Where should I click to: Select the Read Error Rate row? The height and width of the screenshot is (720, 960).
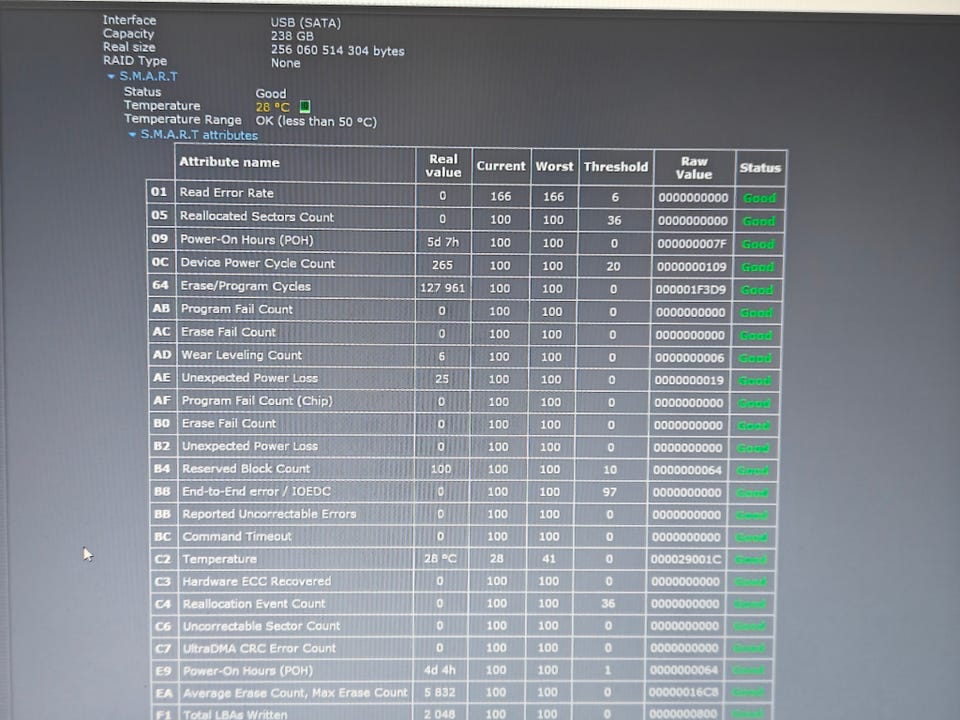[466, 195]
